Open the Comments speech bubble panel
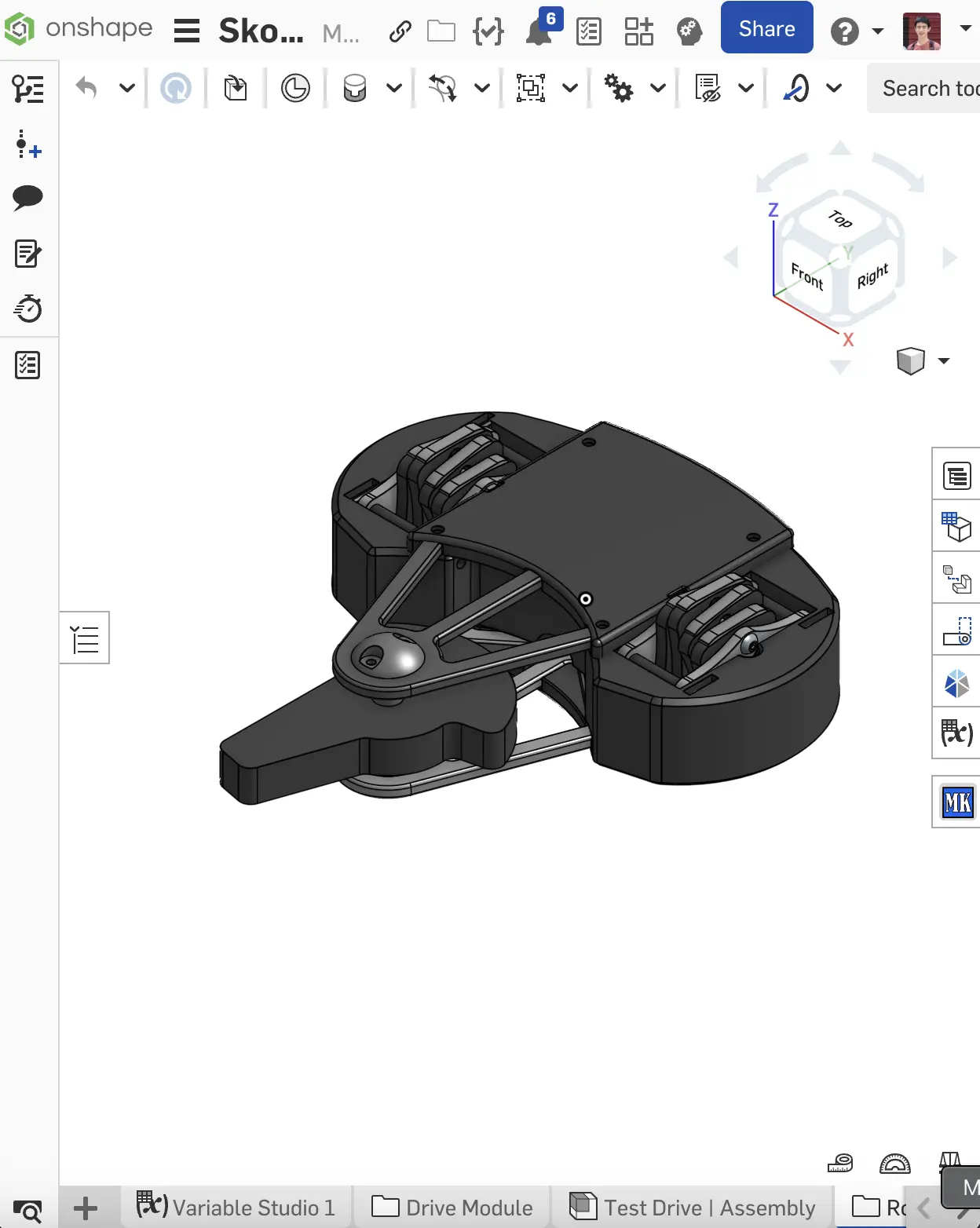The width and height of the screenshot is (980, 1228). (x=28, y=197)
